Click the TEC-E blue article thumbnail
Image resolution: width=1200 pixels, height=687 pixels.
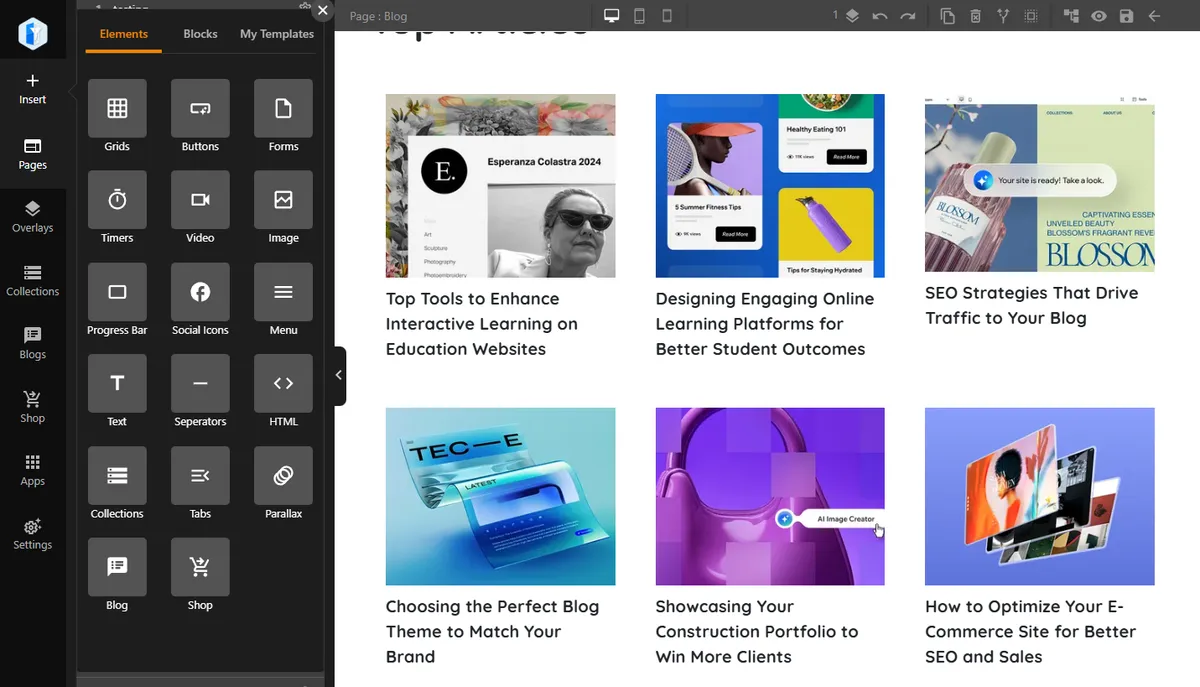click(x=500, y=496)
